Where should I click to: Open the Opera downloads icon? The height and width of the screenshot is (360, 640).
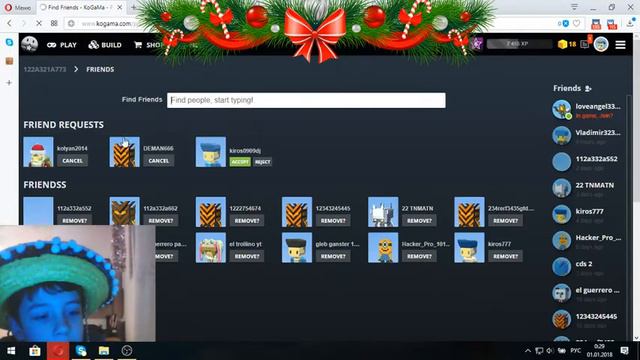coord(631,24)
